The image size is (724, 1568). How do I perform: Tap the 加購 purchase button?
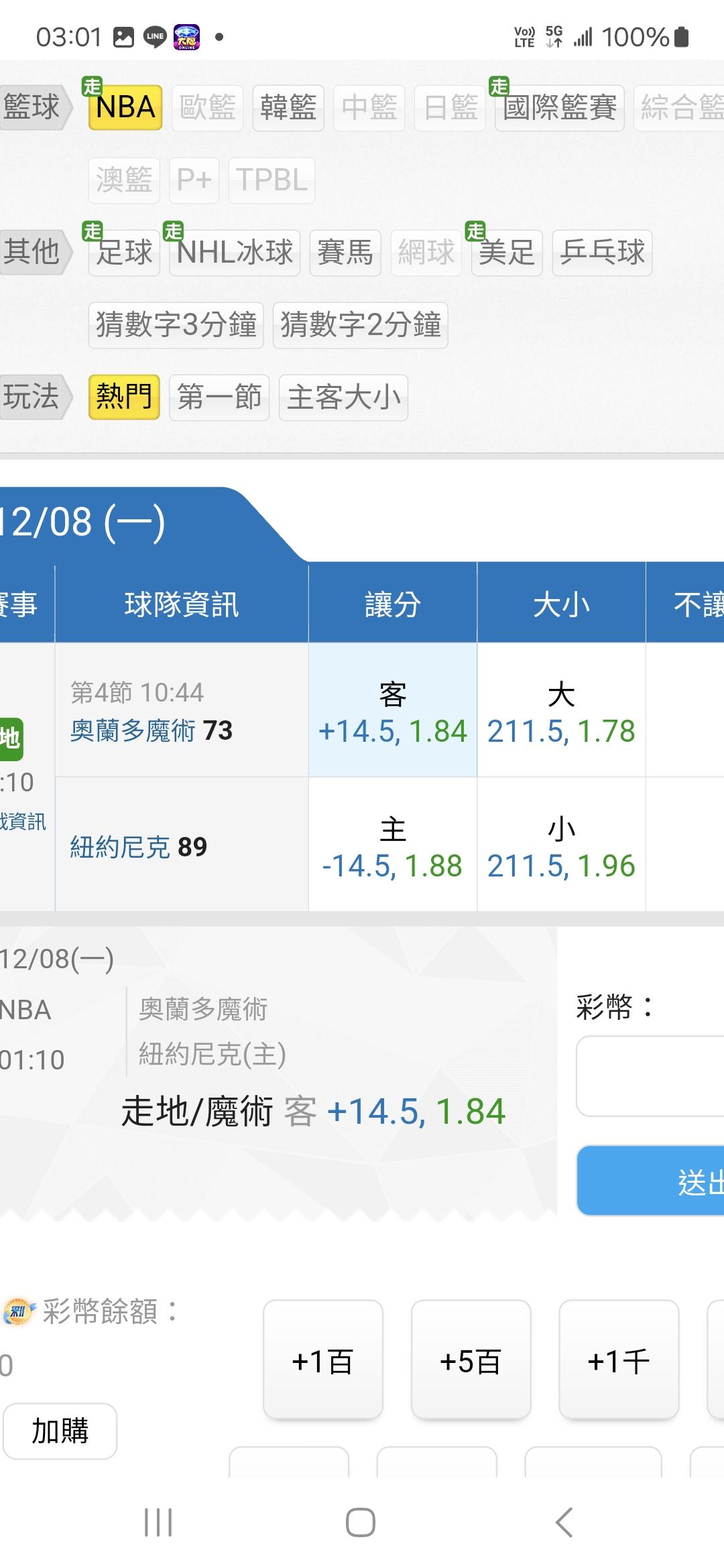60,1430
